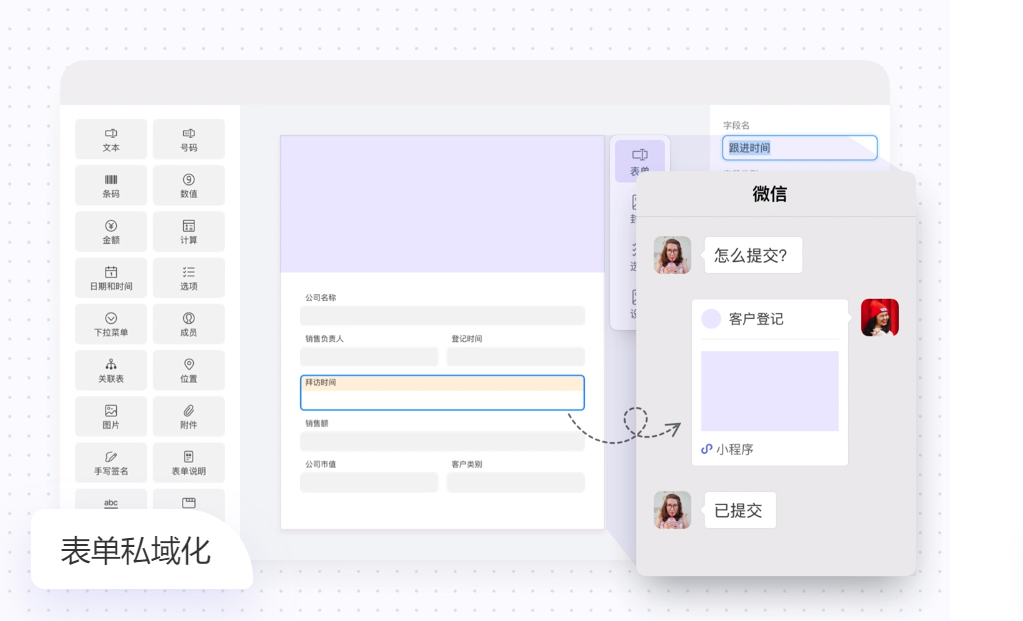This screenshot has width=1023, height=621.
Task: Choose the 条码 barcode widget
Action: (111, 185)
